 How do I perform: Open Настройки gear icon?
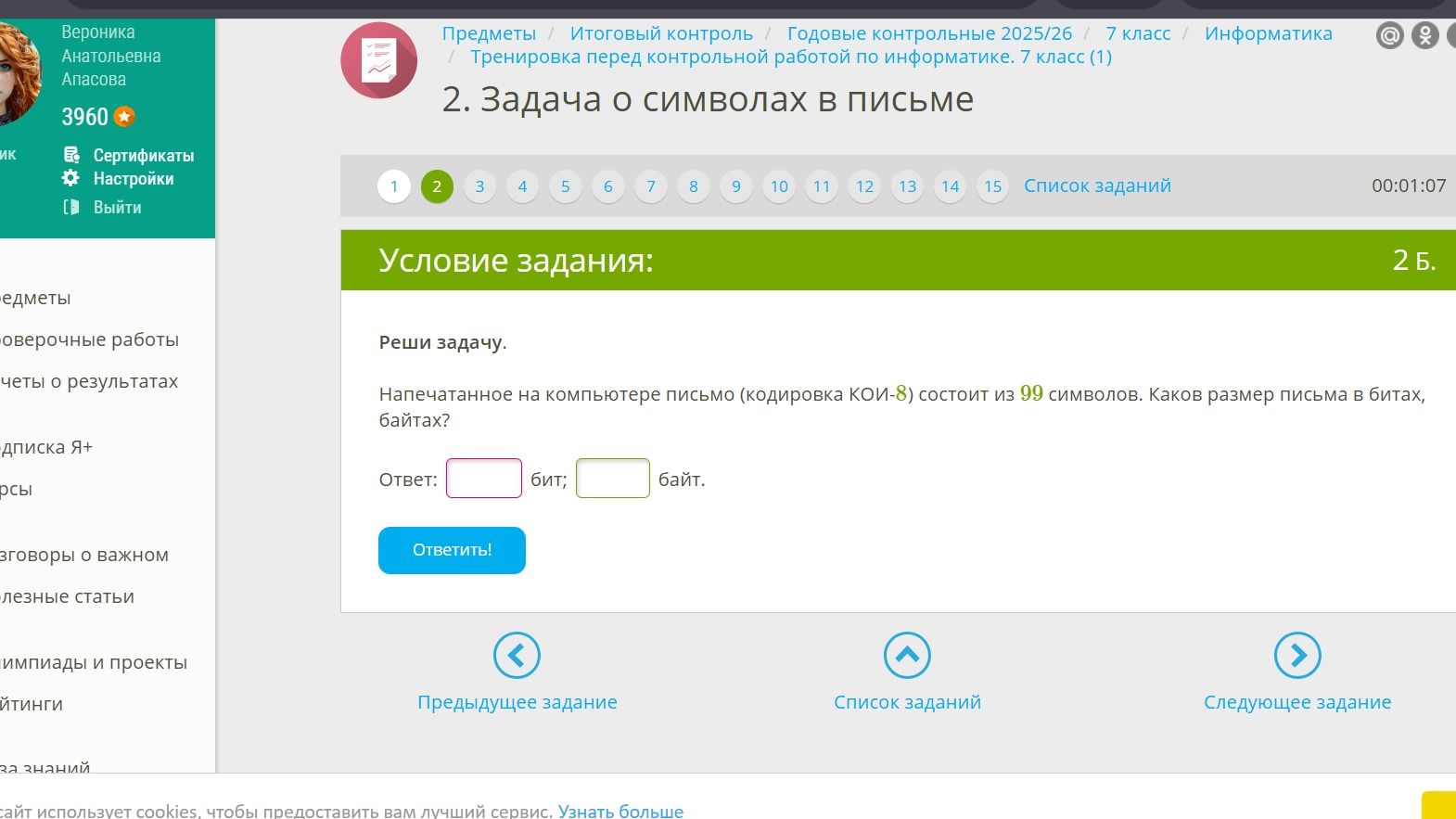[x=70, y=178]
